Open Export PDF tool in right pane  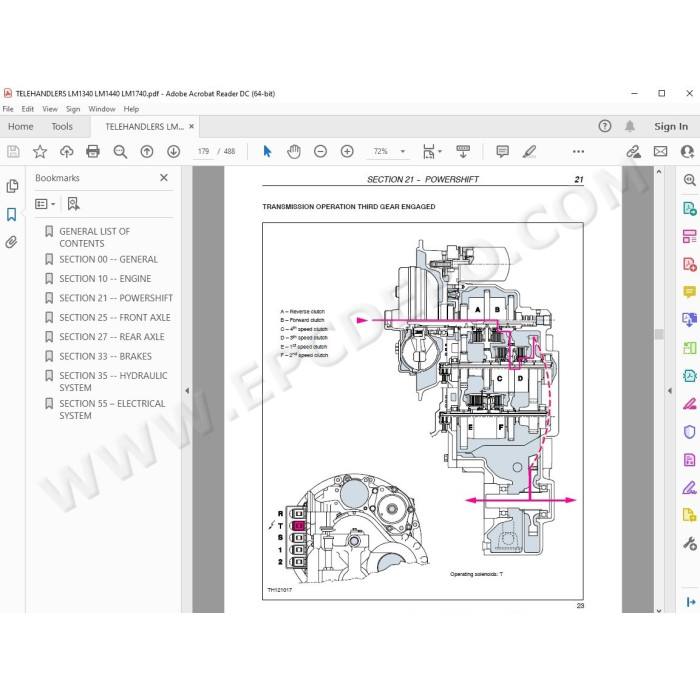click(689, 208)
